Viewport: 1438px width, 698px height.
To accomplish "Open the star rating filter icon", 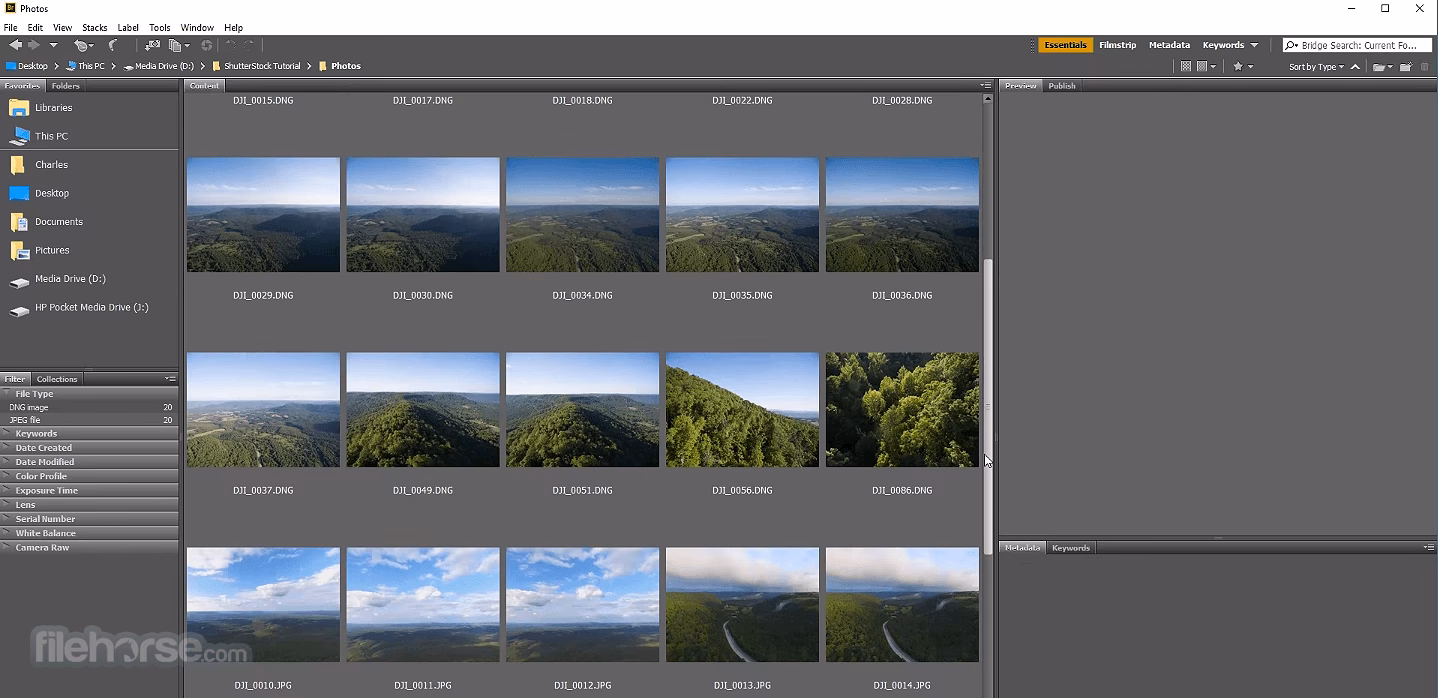I will [1240, 66].
